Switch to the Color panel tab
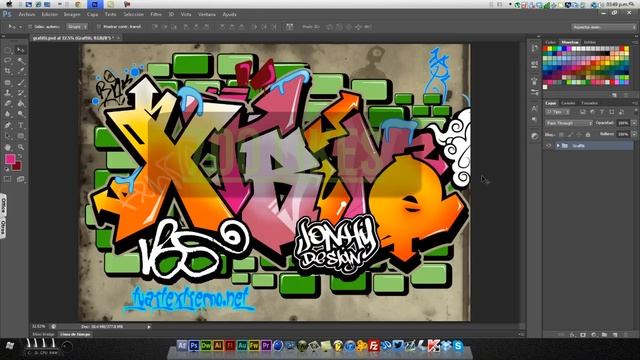 [551, 42]
